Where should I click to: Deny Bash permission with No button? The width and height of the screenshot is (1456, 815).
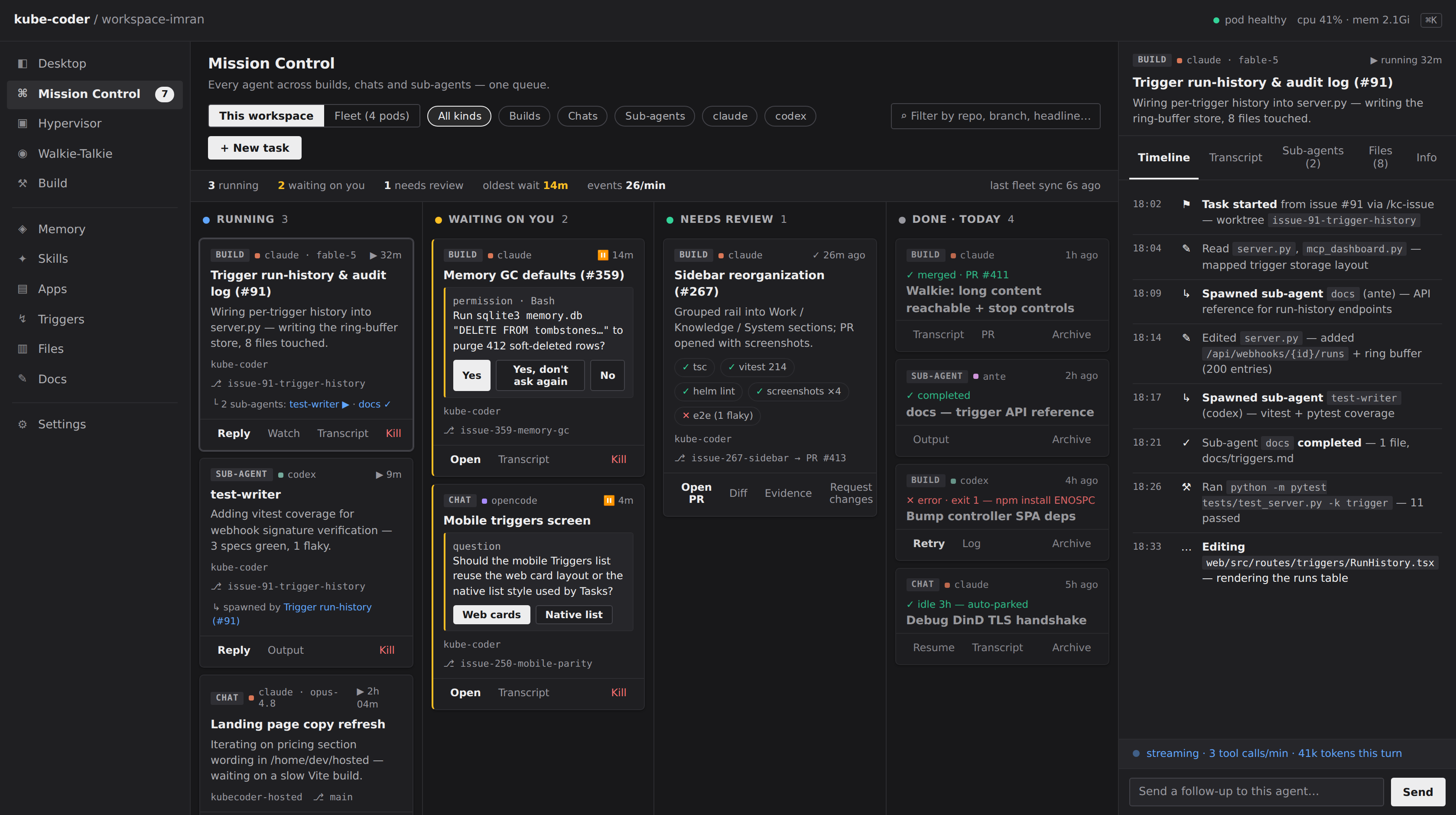pos(608,375)
